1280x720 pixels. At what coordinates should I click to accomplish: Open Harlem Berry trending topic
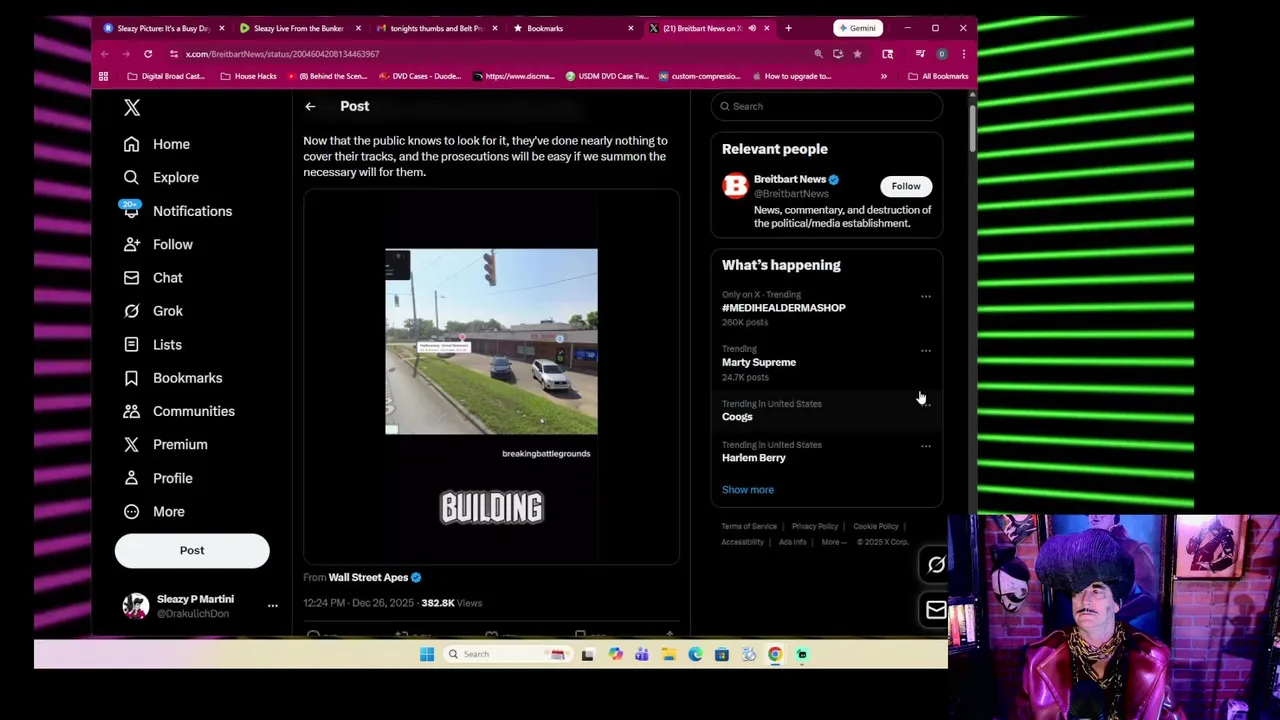click(754, 458)
